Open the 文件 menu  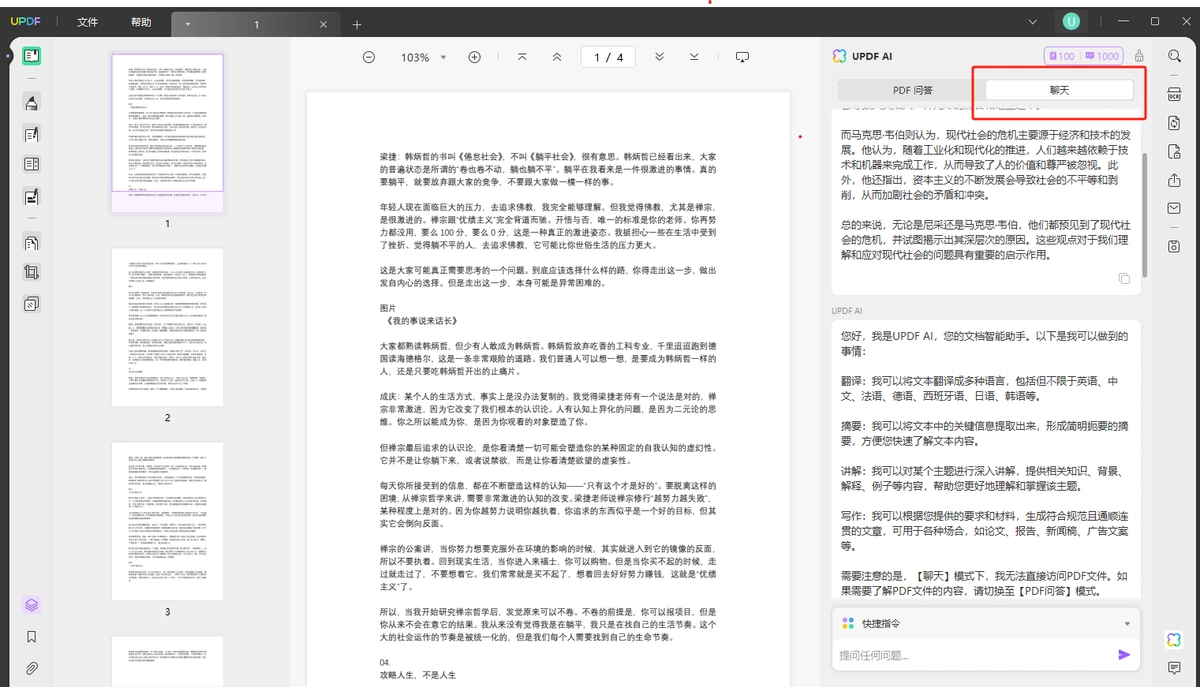point(88,22)
